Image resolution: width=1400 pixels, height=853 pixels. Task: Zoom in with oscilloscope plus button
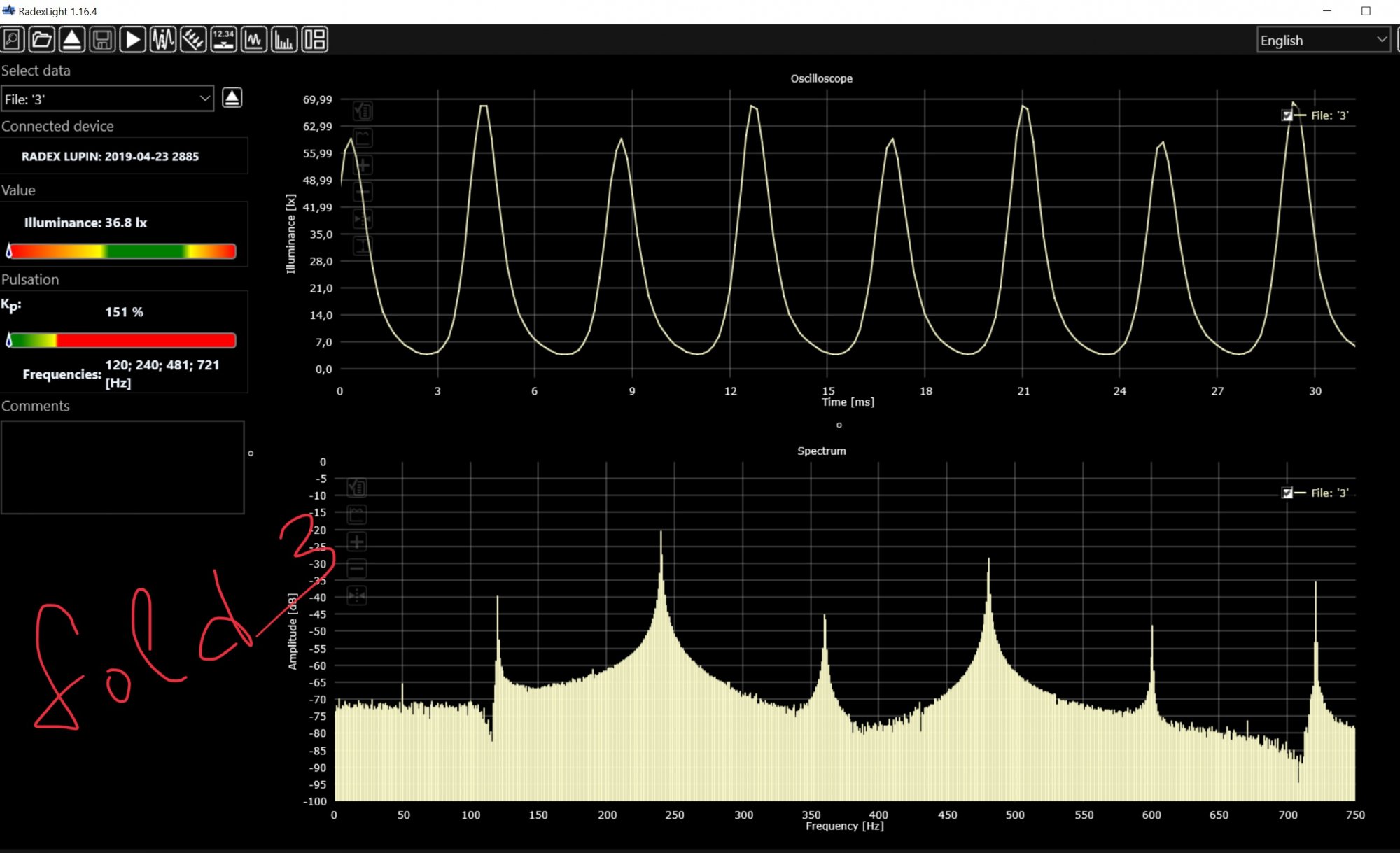pos(363,165)
